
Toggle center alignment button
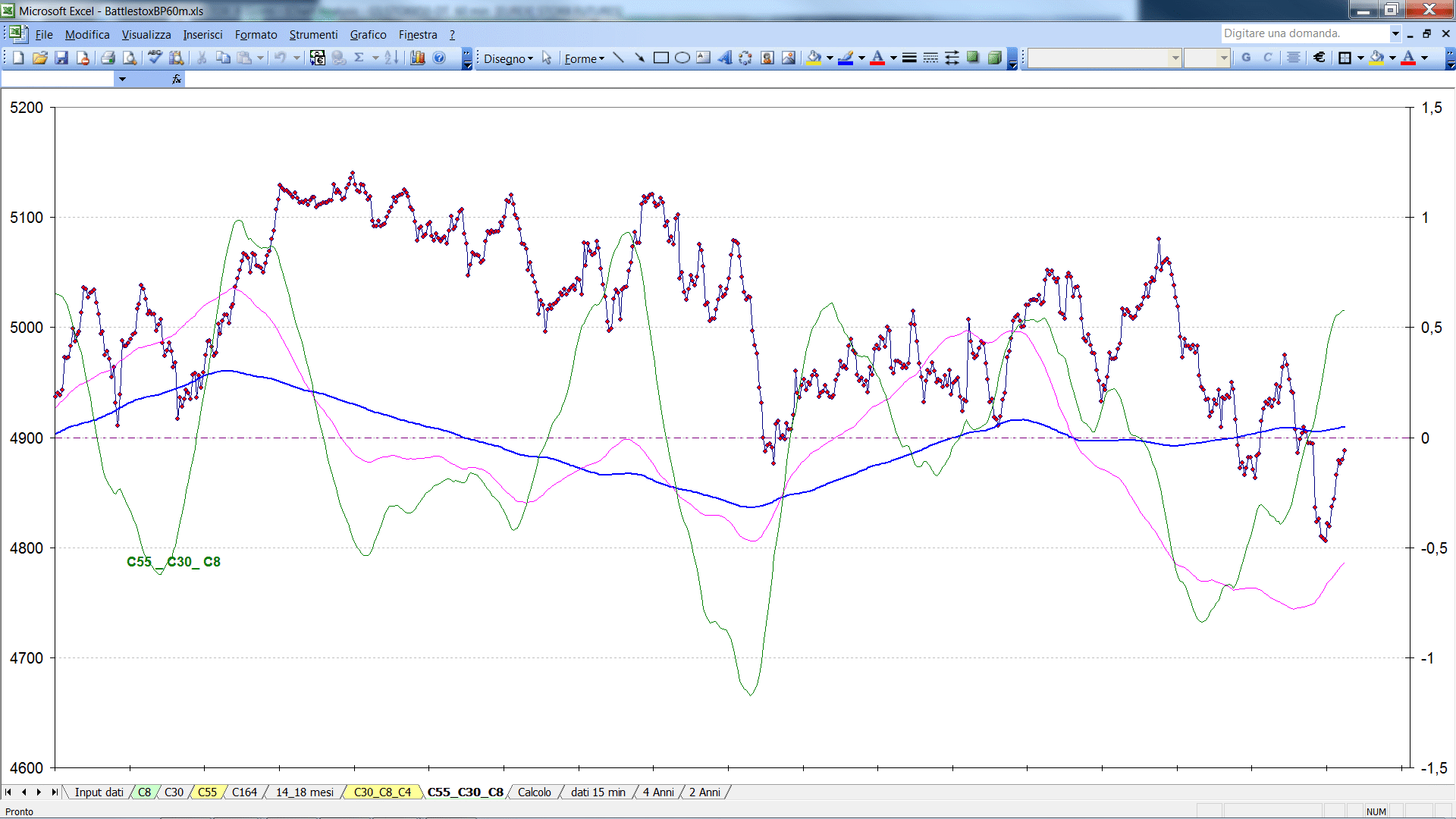pos(1294,58)
